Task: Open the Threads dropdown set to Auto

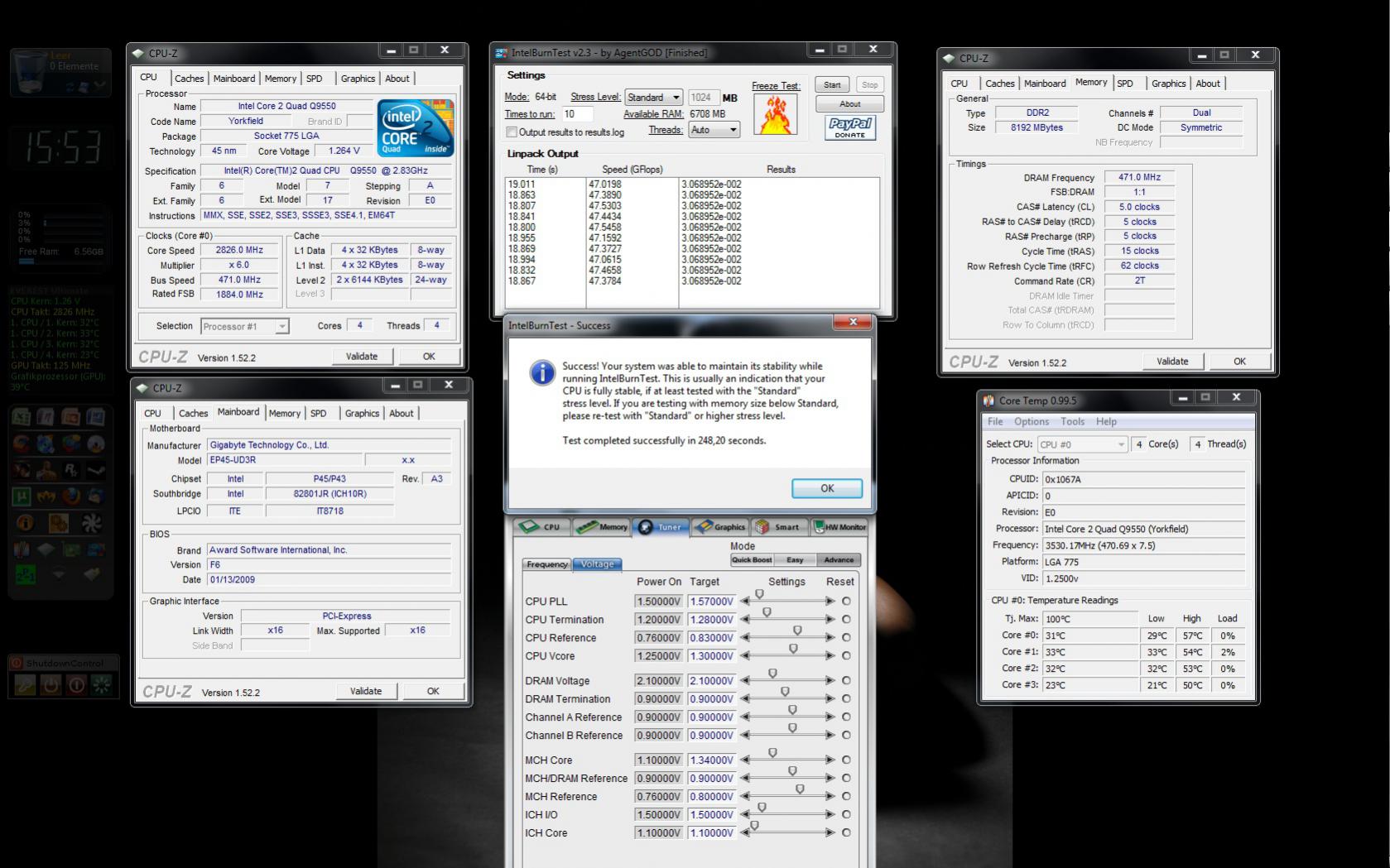Action: click(714, 130)
